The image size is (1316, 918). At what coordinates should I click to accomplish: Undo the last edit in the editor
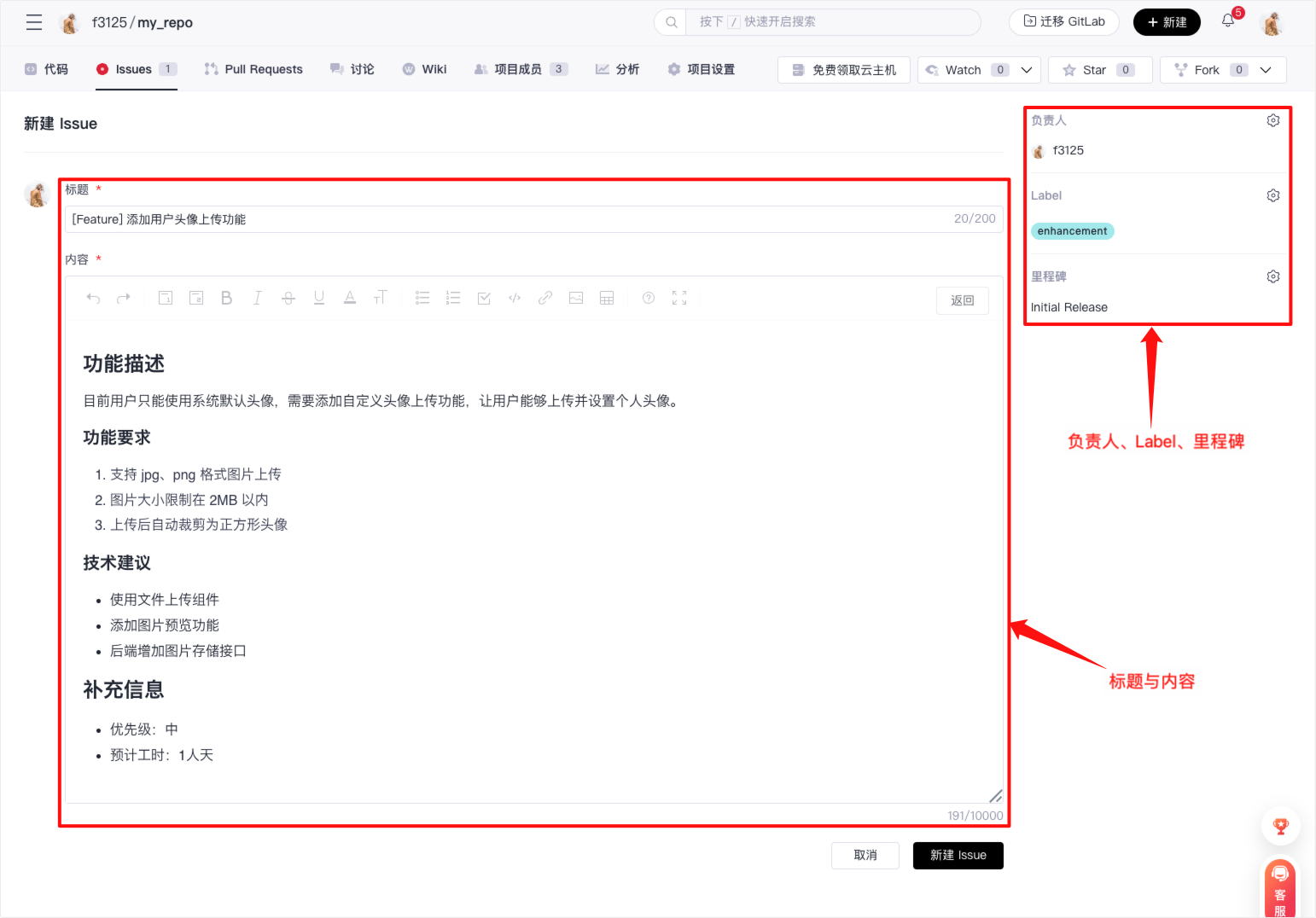click(x=93, y=298)
